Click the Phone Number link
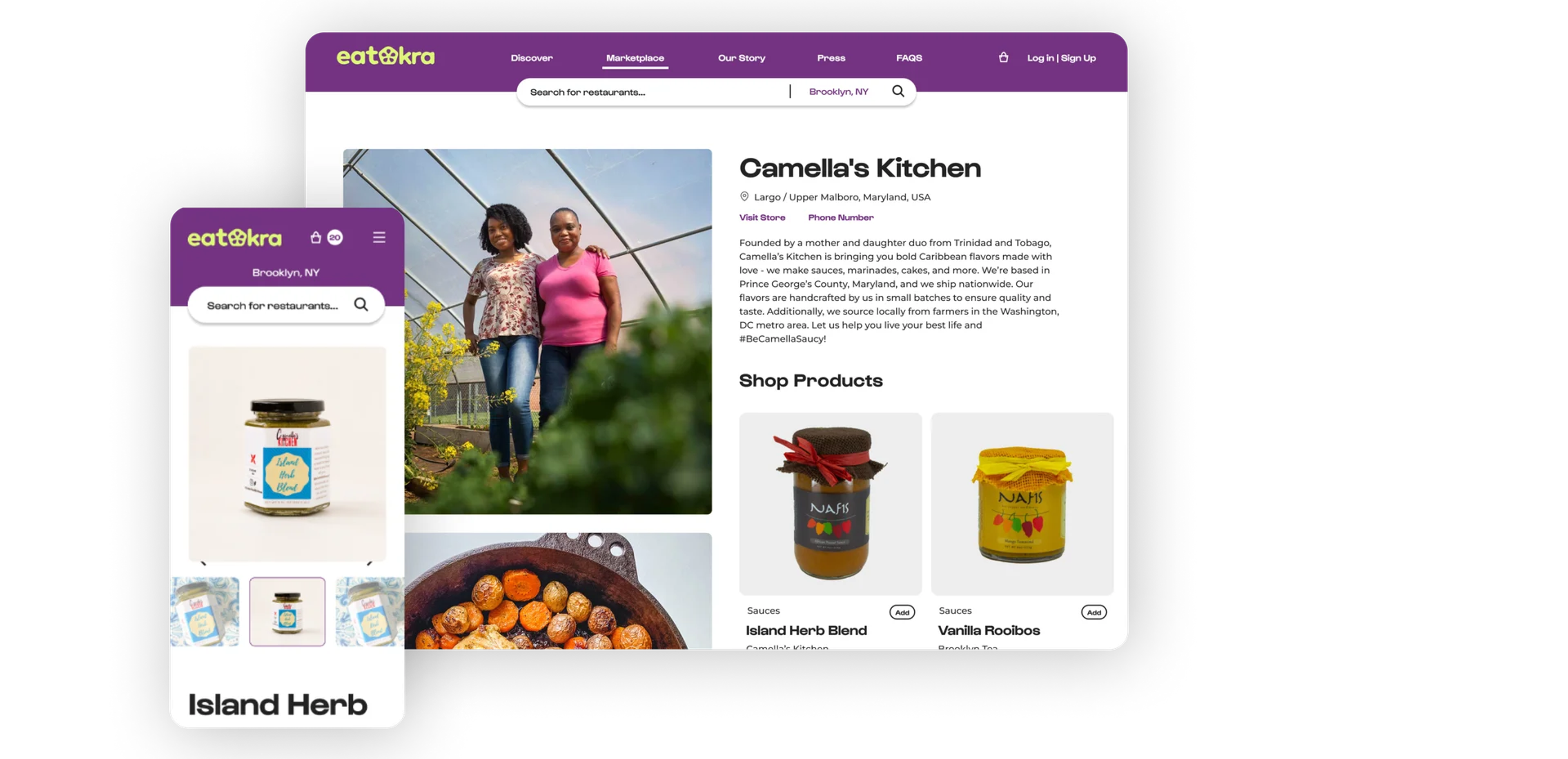The image size is (1568, 759). pyautogui.click(x=841, y=217)
